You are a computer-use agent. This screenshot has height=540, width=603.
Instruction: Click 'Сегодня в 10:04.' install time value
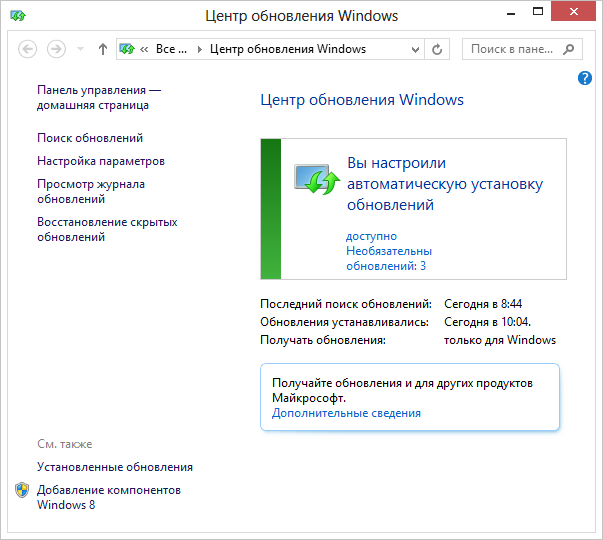tap(487, 322)
